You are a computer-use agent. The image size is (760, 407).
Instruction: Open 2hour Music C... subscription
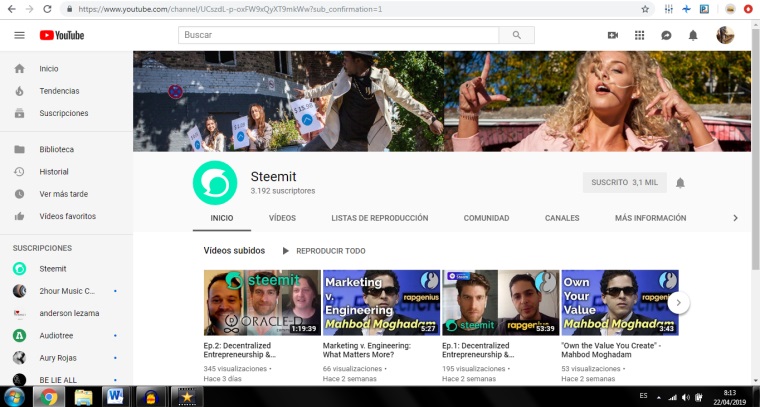coord(66,291)
